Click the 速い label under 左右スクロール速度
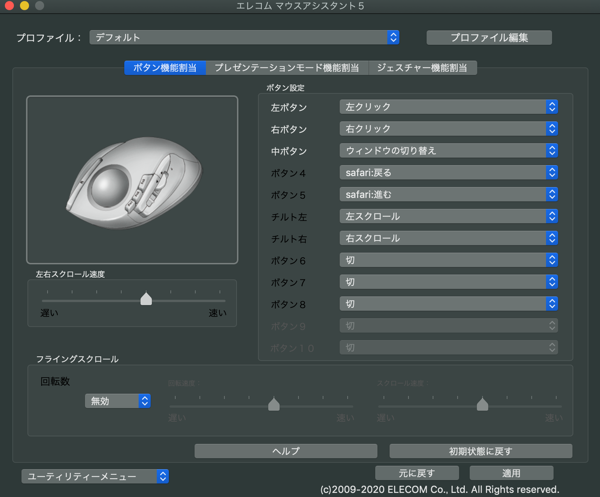600x497 pixels. 217,313
